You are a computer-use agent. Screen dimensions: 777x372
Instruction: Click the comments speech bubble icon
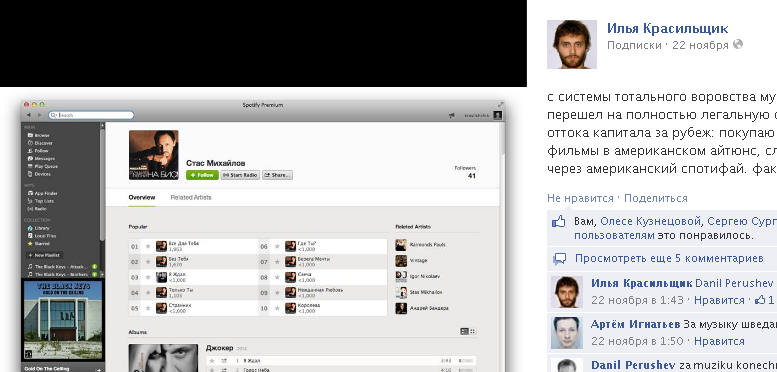pyautogui.click(x=559, y=259)
